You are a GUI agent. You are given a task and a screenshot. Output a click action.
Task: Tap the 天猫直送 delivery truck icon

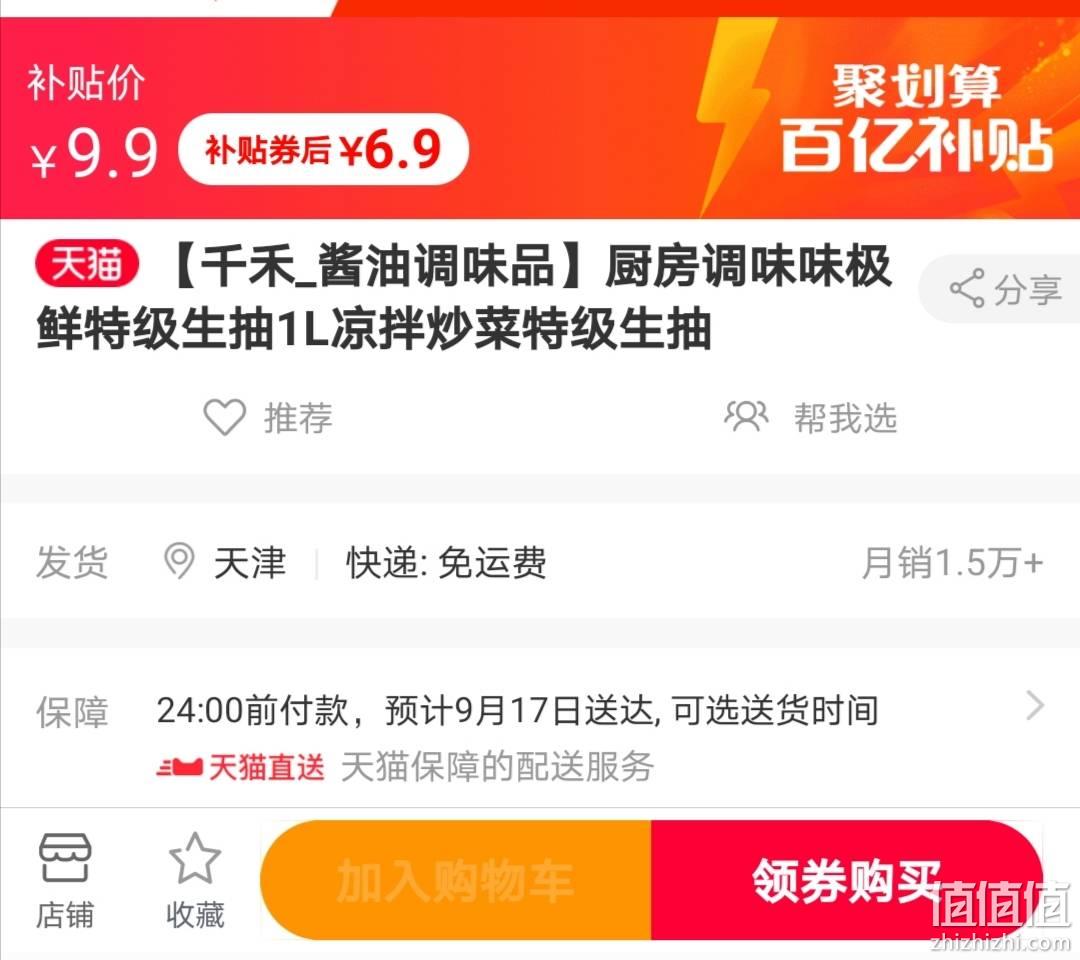coord(179,766)
